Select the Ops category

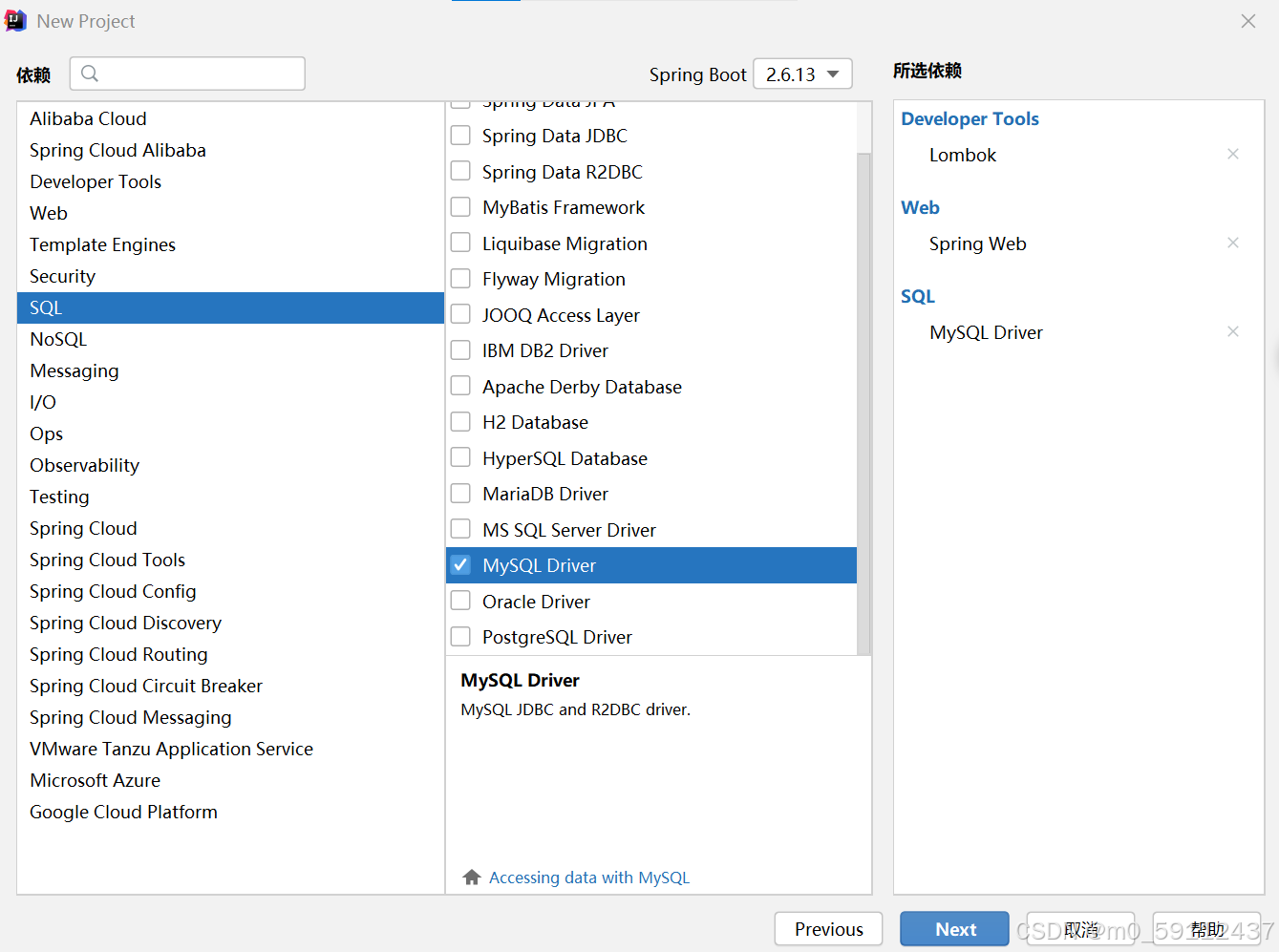click(x=230, y=434)
